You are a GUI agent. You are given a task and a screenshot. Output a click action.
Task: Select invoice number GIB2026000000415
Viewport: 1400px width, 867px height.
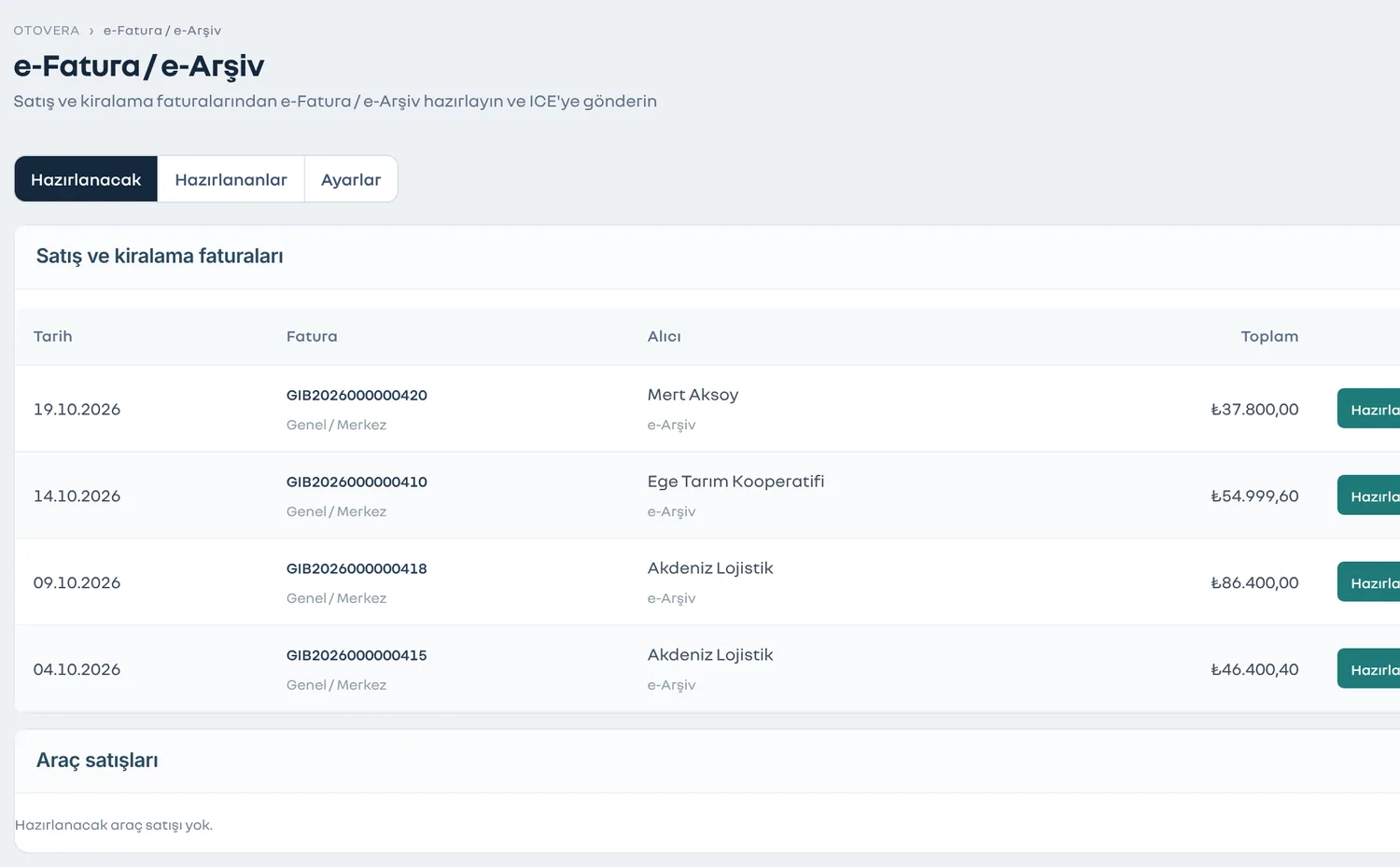[357, 655]
